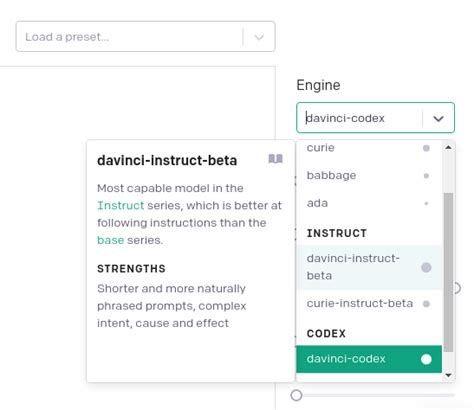Viewport: 474px width, 410px height.
Task: Pick the highlighted davinci-codex option
Action: pos(369,359)
